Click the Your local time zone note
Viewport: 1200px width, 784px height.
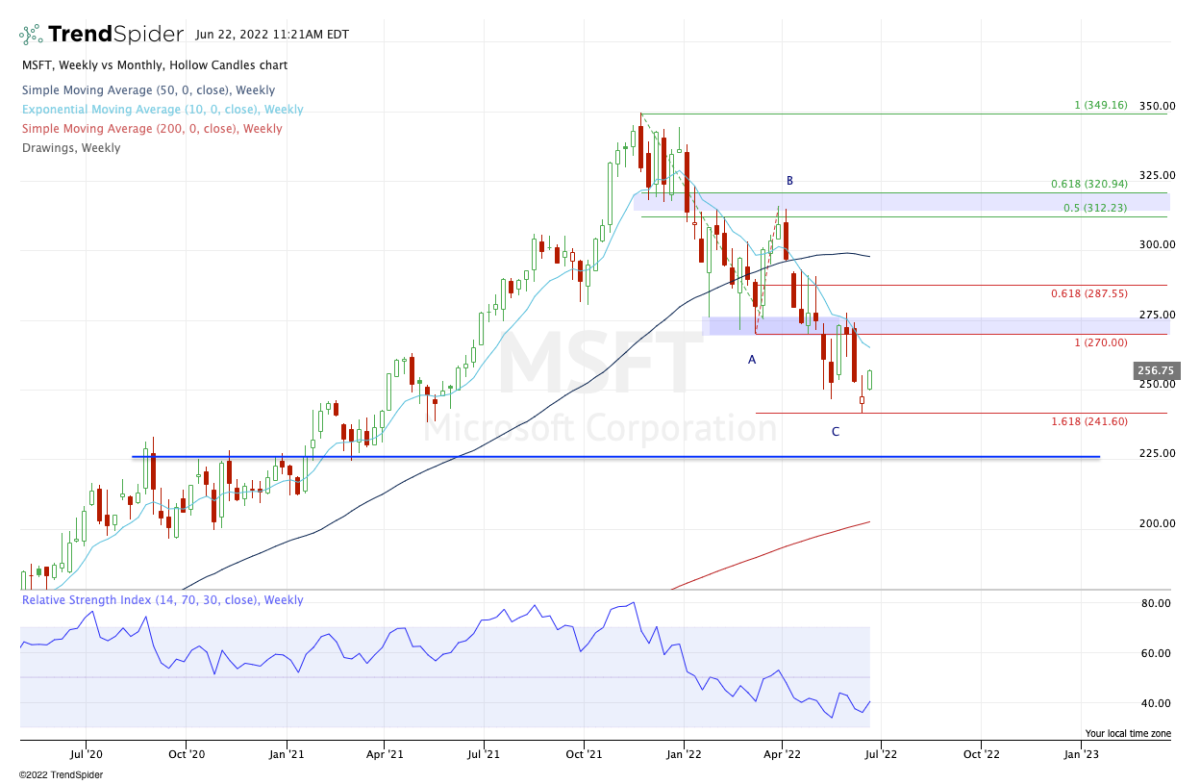[x=1128, y=733]
